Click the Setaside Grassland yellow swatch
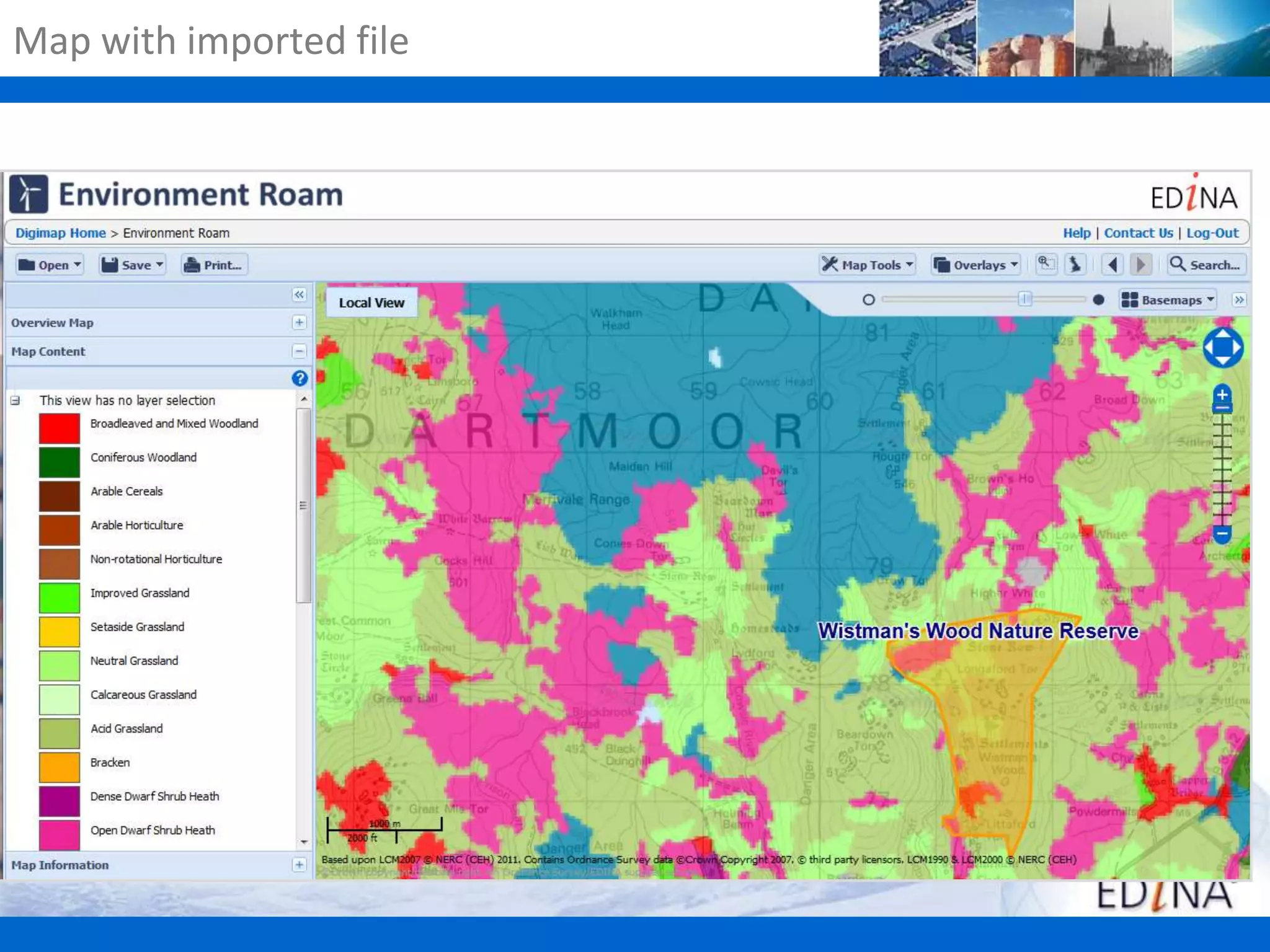Image resolution: width=1270 pixels, height=952 pixels. pos(60,632)
